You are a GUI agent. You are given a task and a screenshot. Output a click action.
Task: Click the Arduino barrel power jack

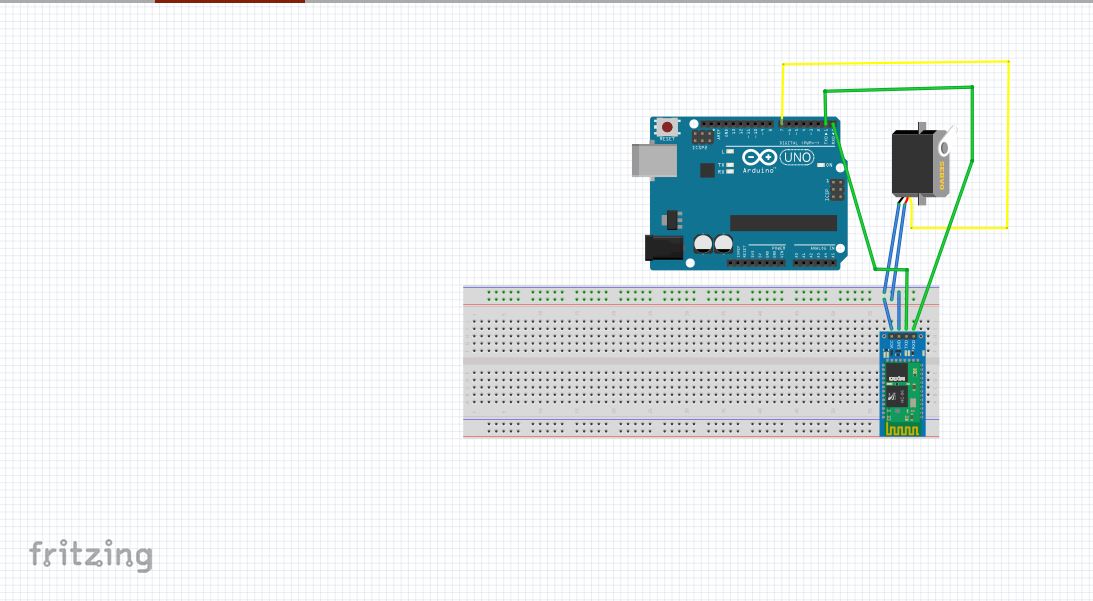[x=664, y=247]
